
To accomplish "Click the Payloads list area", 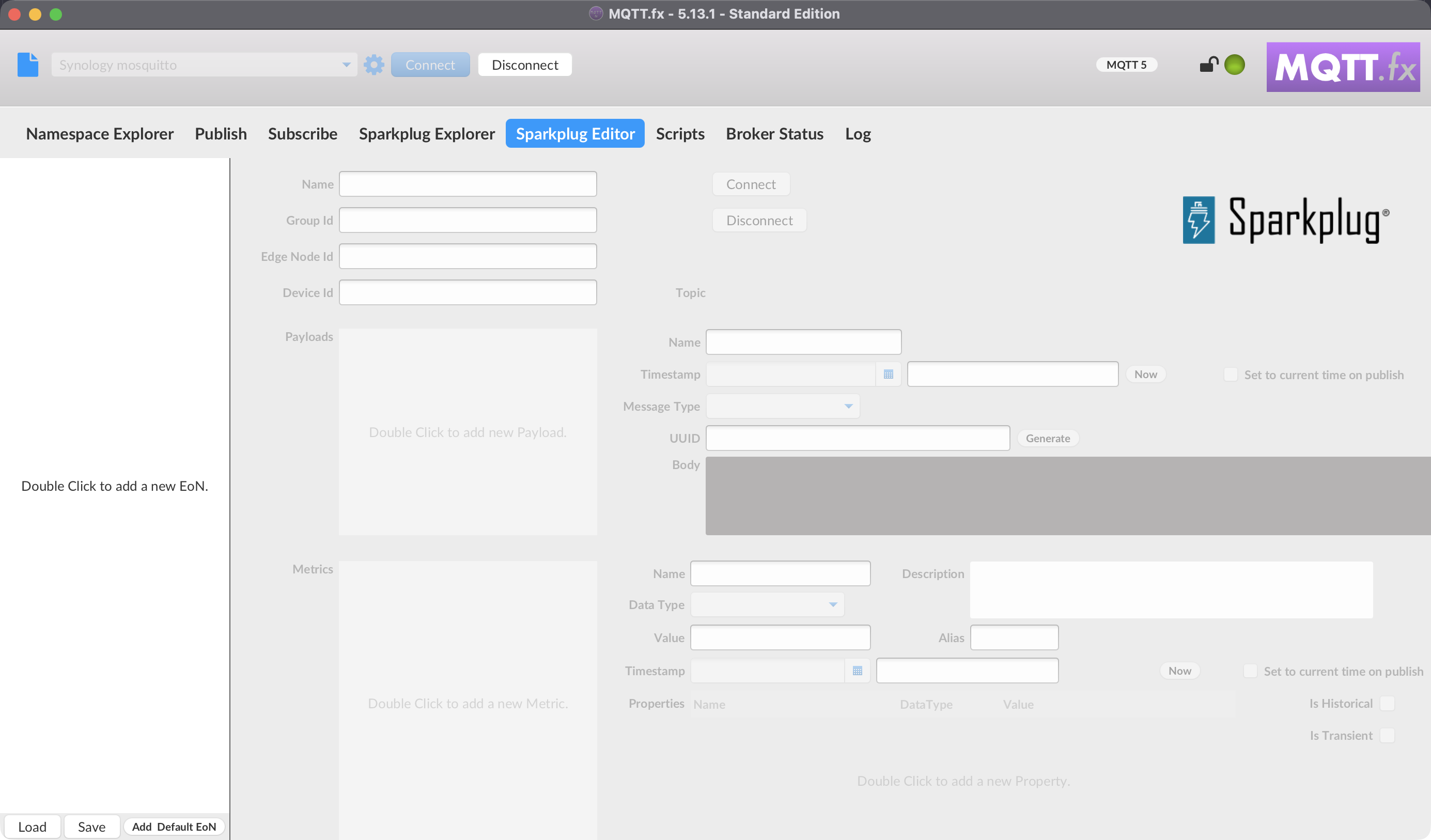I will (x=468, y=432).
